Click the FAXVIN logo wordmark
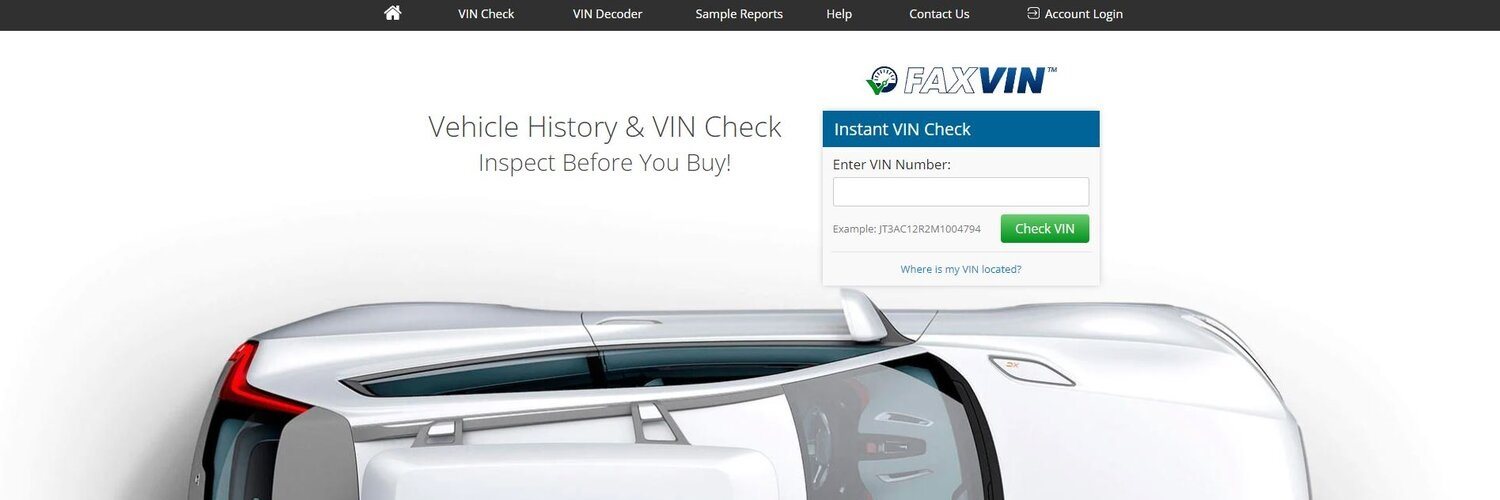 (979, 80)
